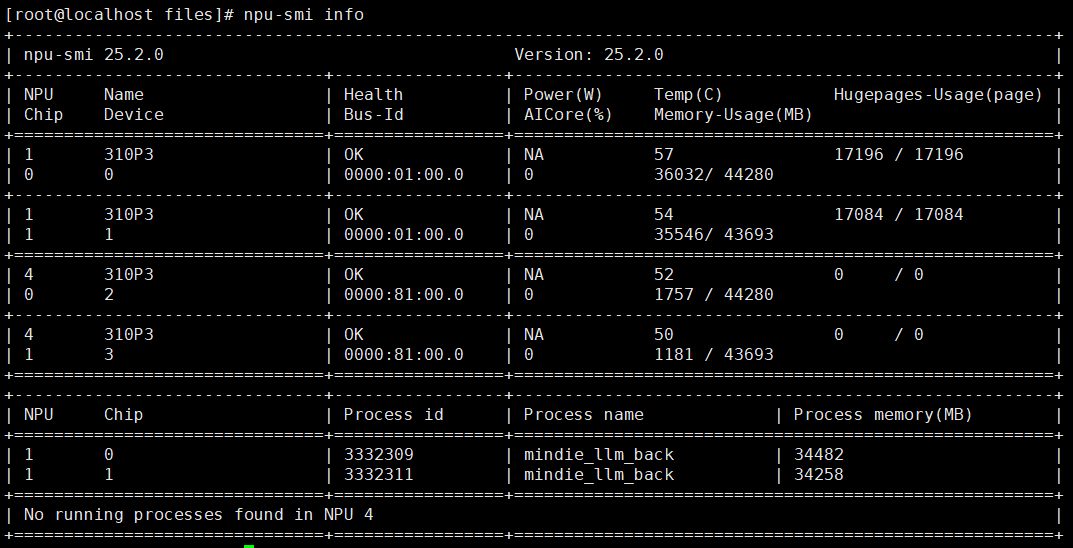Click the process id '3332311'

(x=378, y=475)
